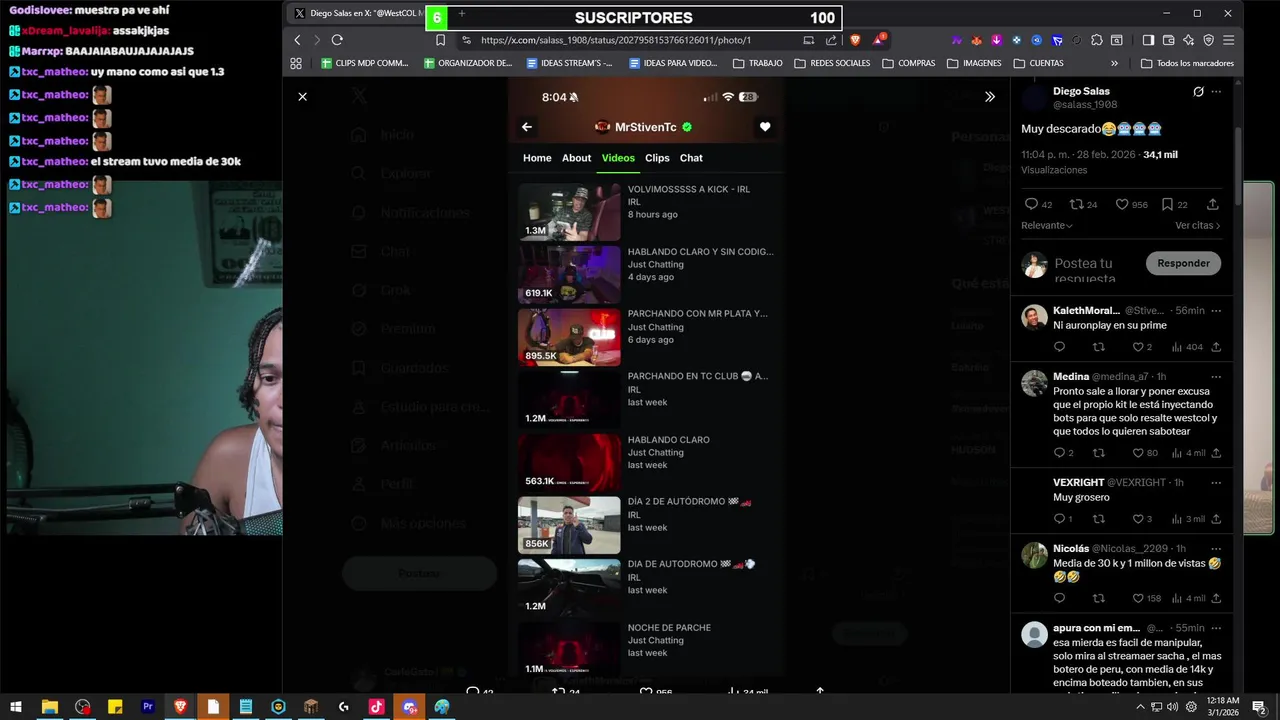
Task: Open the Brave Wallet icon
Action: 1168,40
